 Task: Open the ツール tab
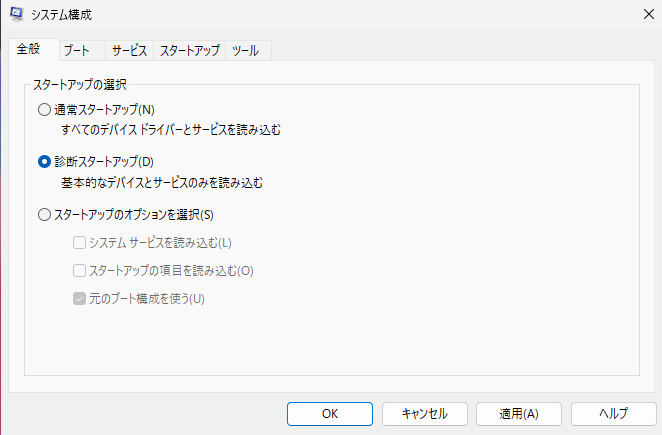pyautogui.click(x=248, y=51)
